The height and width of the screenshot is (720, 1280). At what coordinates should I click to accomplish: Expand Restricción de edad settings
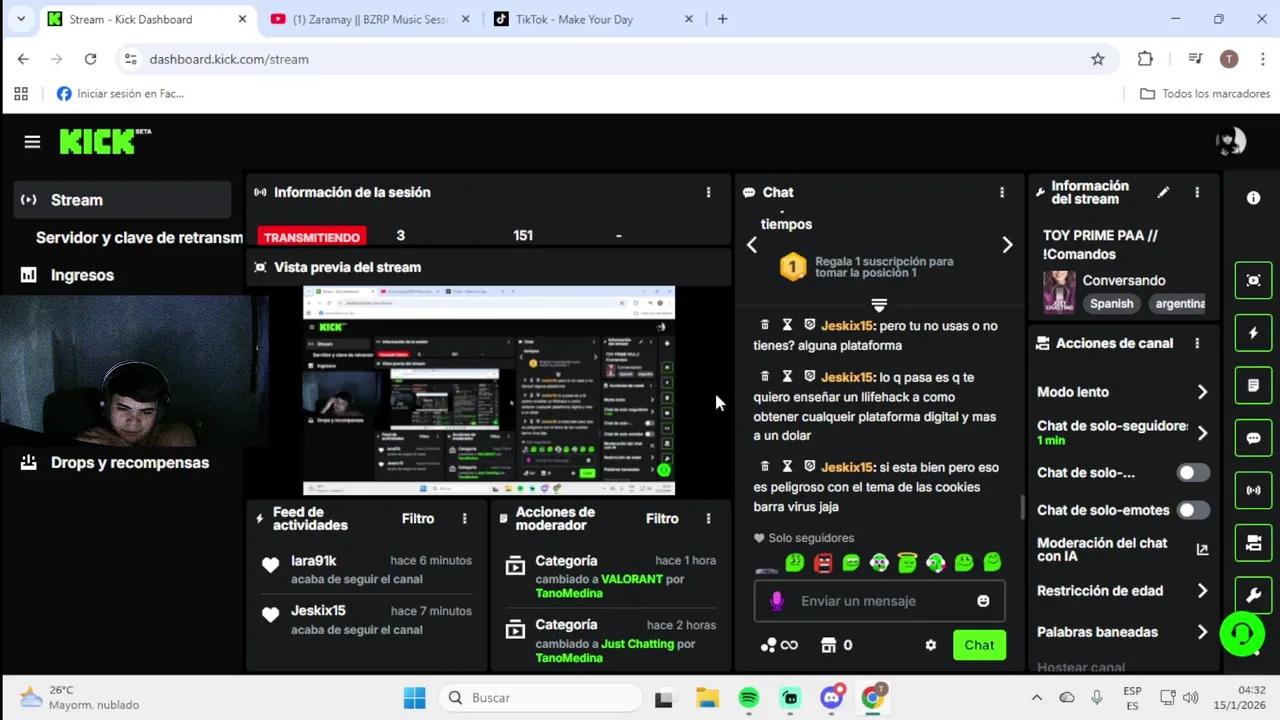pyautogui.click(x=1202, y=591)
